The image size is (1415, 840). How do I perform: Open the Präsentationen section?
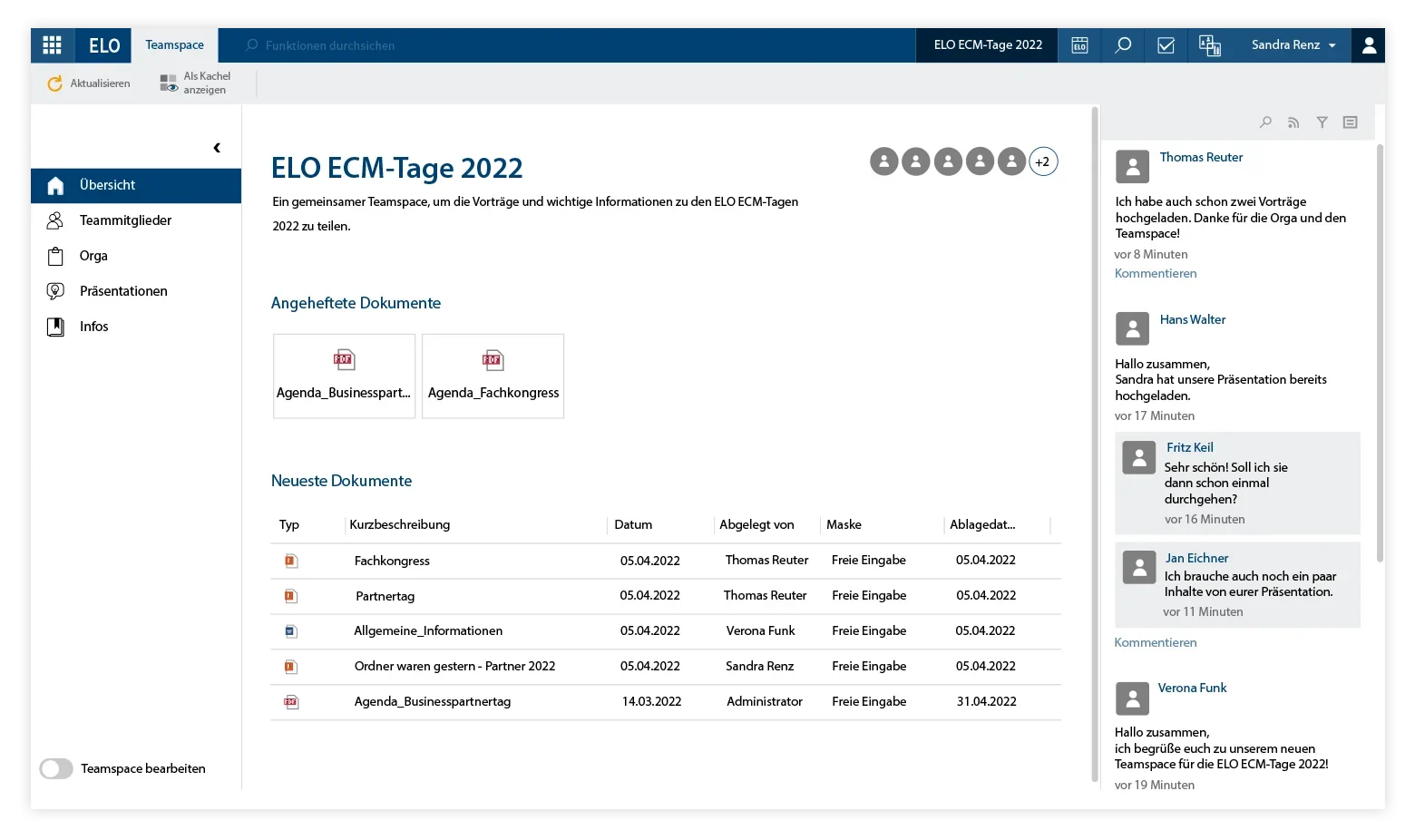[136, 291]
